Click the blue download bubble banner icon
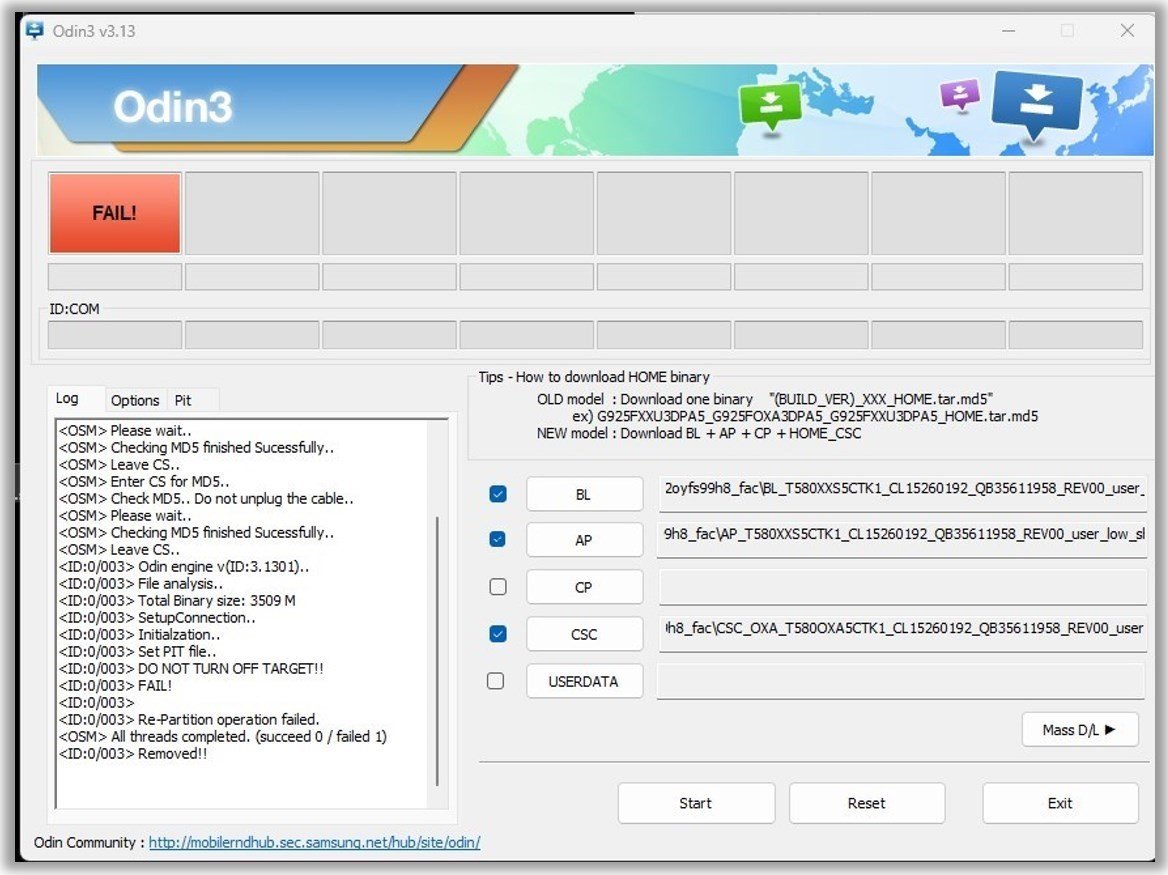The width and height of the screenshot is (1168, 875). pyautogui.click(x=1036, y=104)
